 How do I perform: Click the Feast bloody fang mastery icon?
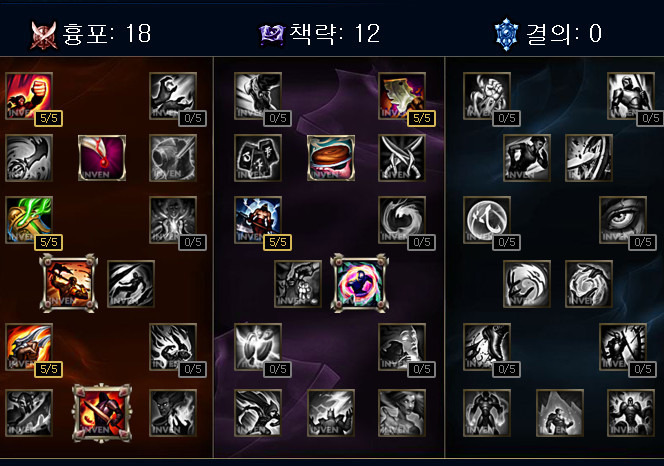[x=102, y=158]
